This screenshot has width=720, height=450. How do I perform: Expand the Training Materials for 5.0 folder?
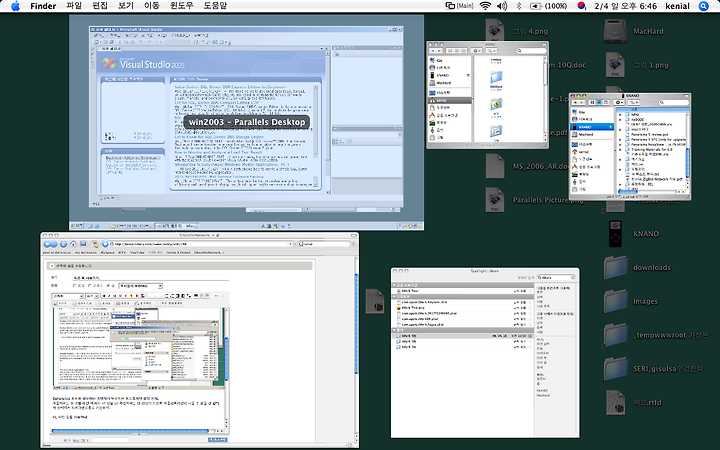tap(620, 150)
